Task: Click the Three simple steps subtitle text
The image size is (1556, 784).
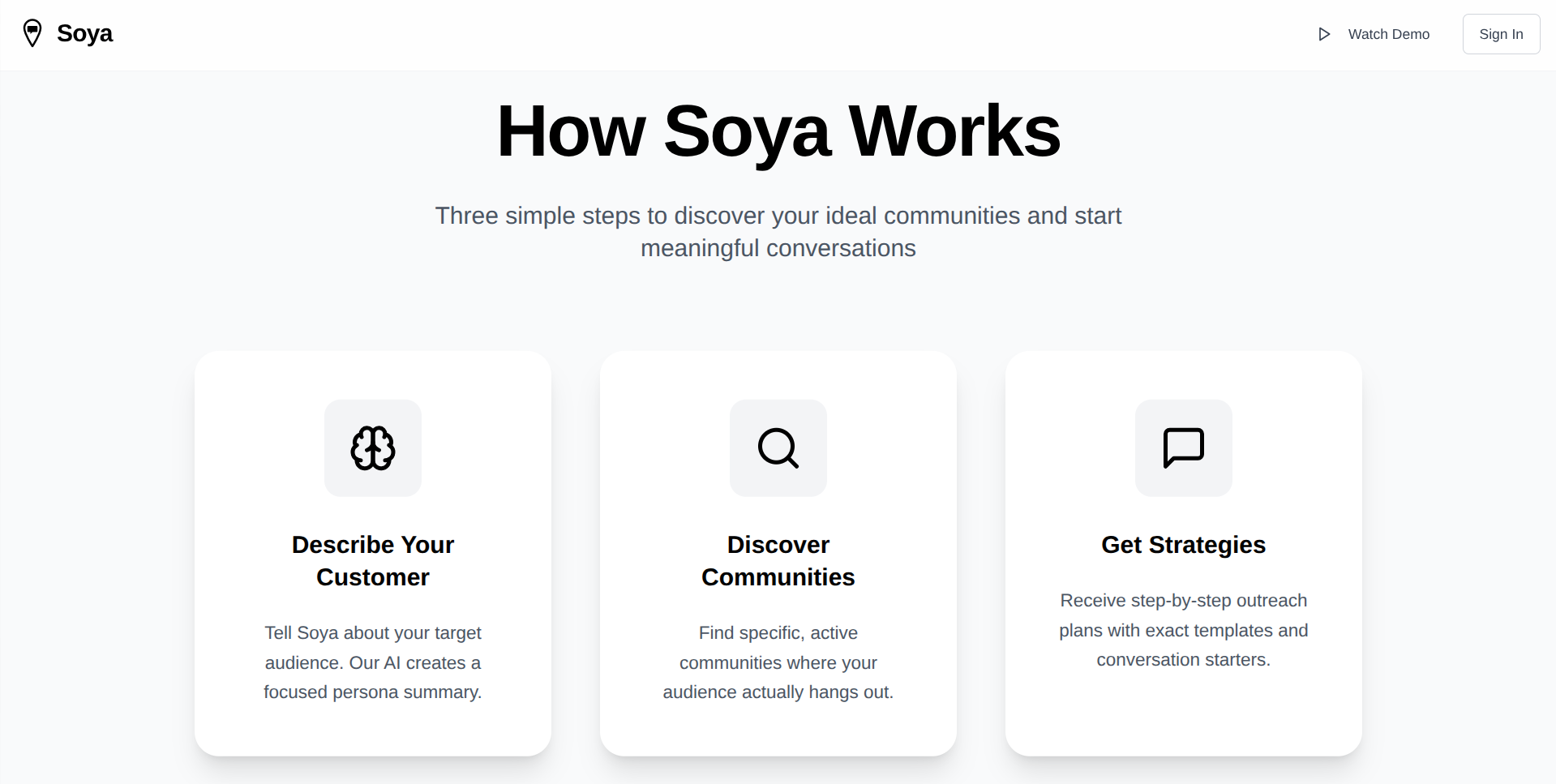Action: pos(778,232)
